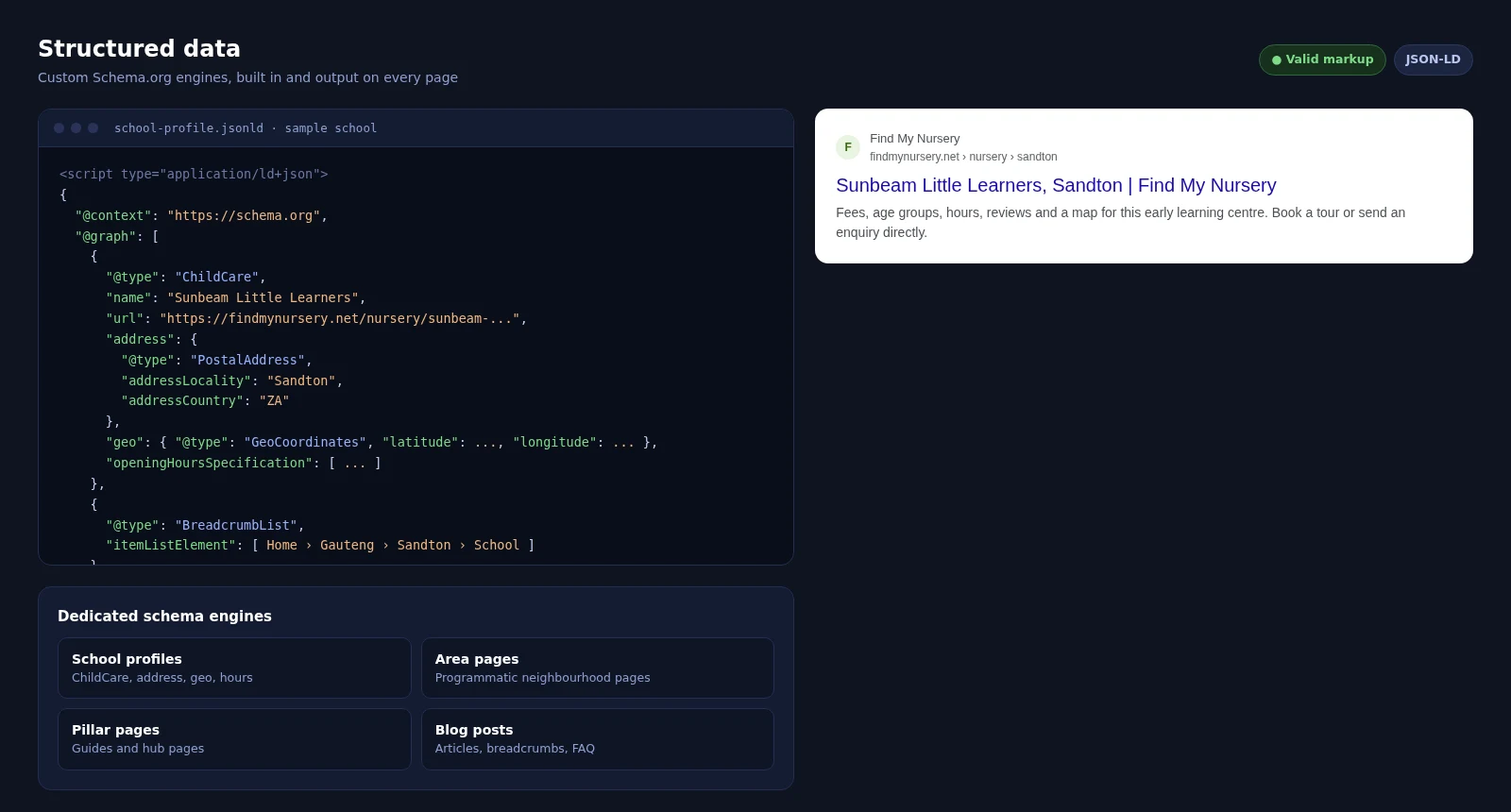Click the Valid markup badge

[1322, 59]
